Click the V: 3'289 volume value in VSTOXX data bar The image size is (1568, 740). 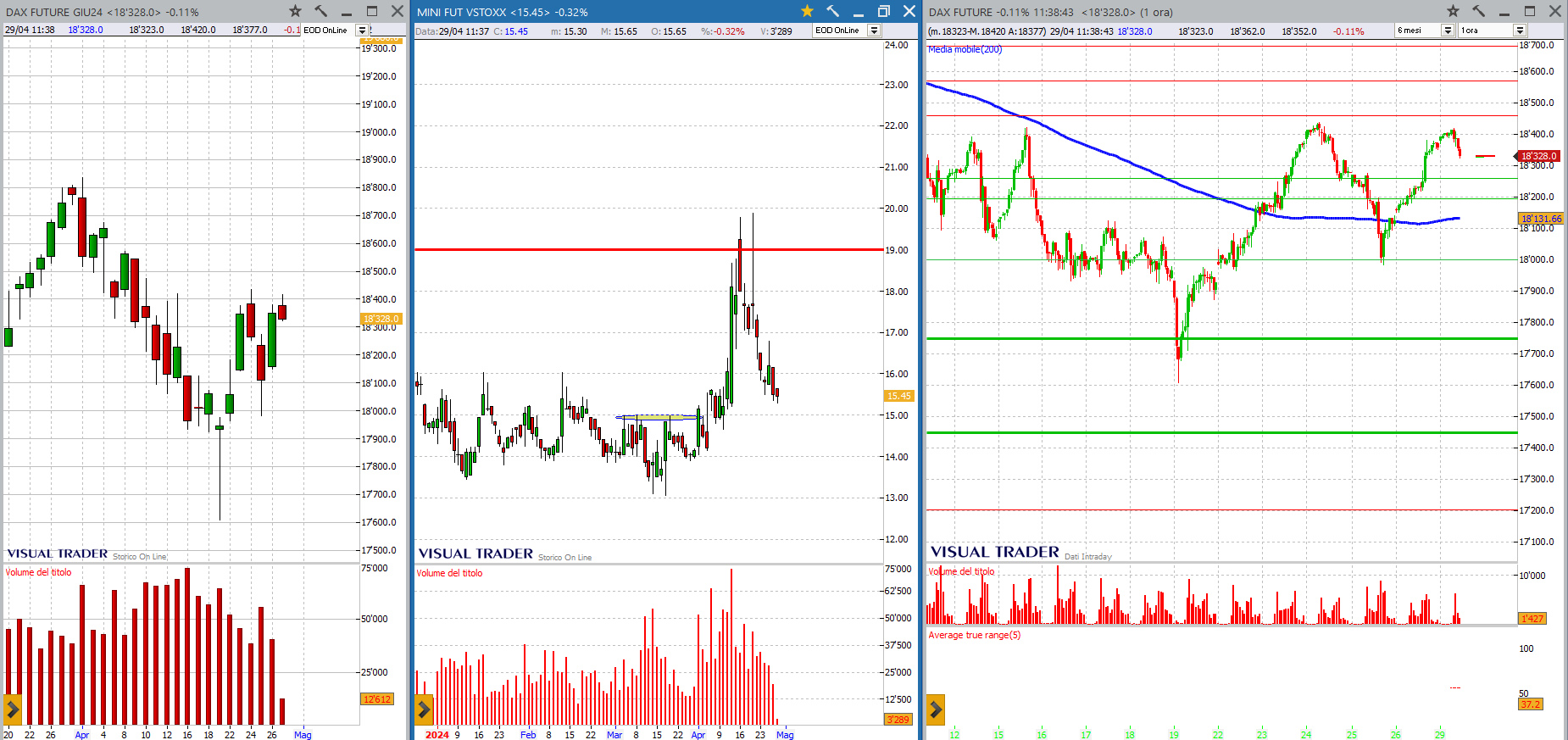776,31
